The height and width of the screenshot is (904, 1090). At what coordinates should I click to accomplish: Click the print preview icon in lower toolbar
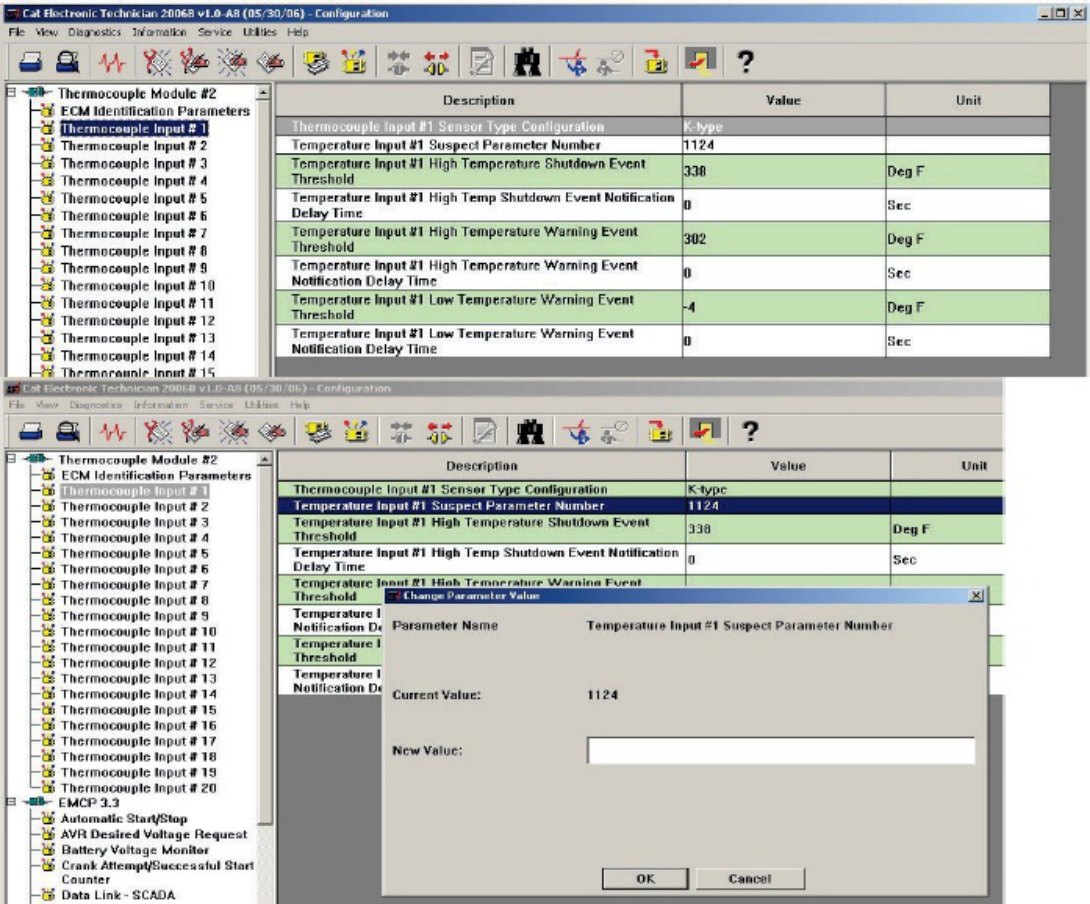[67, 432]
